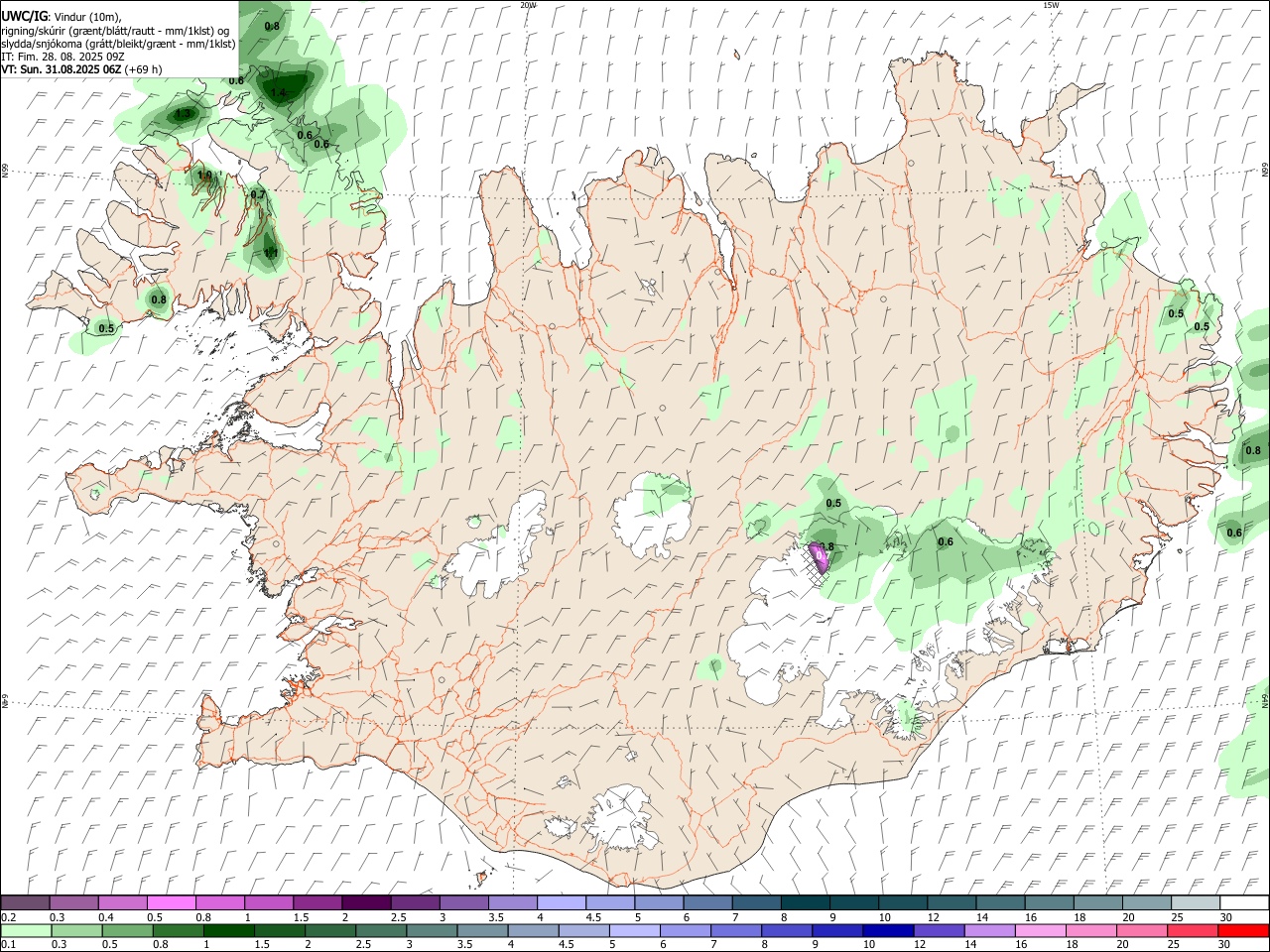
Task: Pick the darkest purple swatch in upper scale
Action: pyautogui.click(x=366, y=902)
